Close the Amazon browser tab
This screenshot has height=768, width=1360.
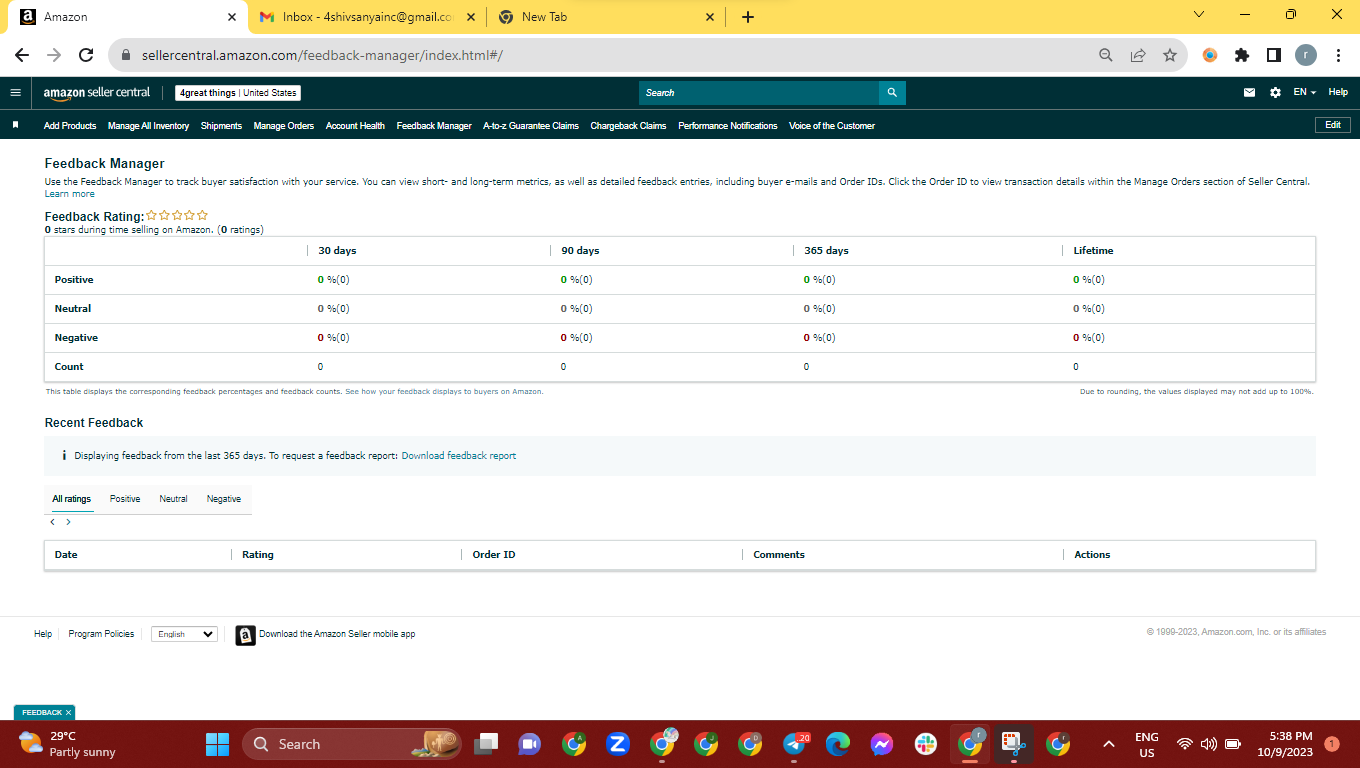pos(232,17)
